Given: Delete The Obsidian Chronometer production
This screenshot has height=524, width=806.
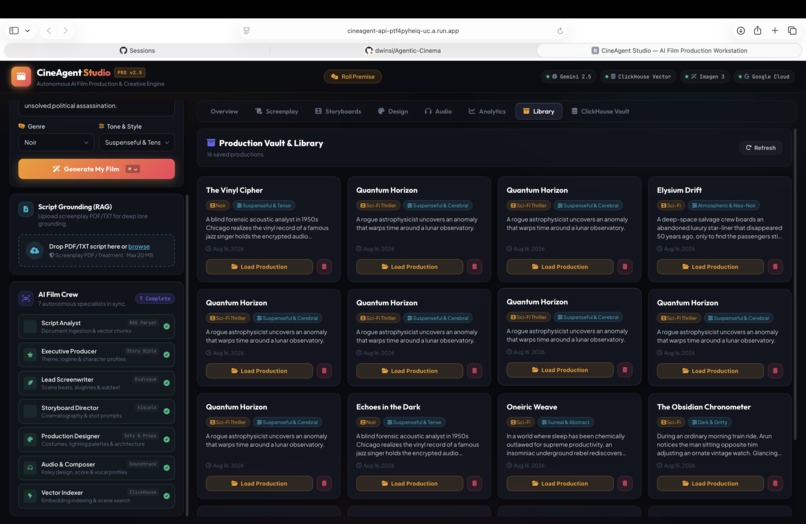Looking at the screenshot, I should click(x=775, y=483).
